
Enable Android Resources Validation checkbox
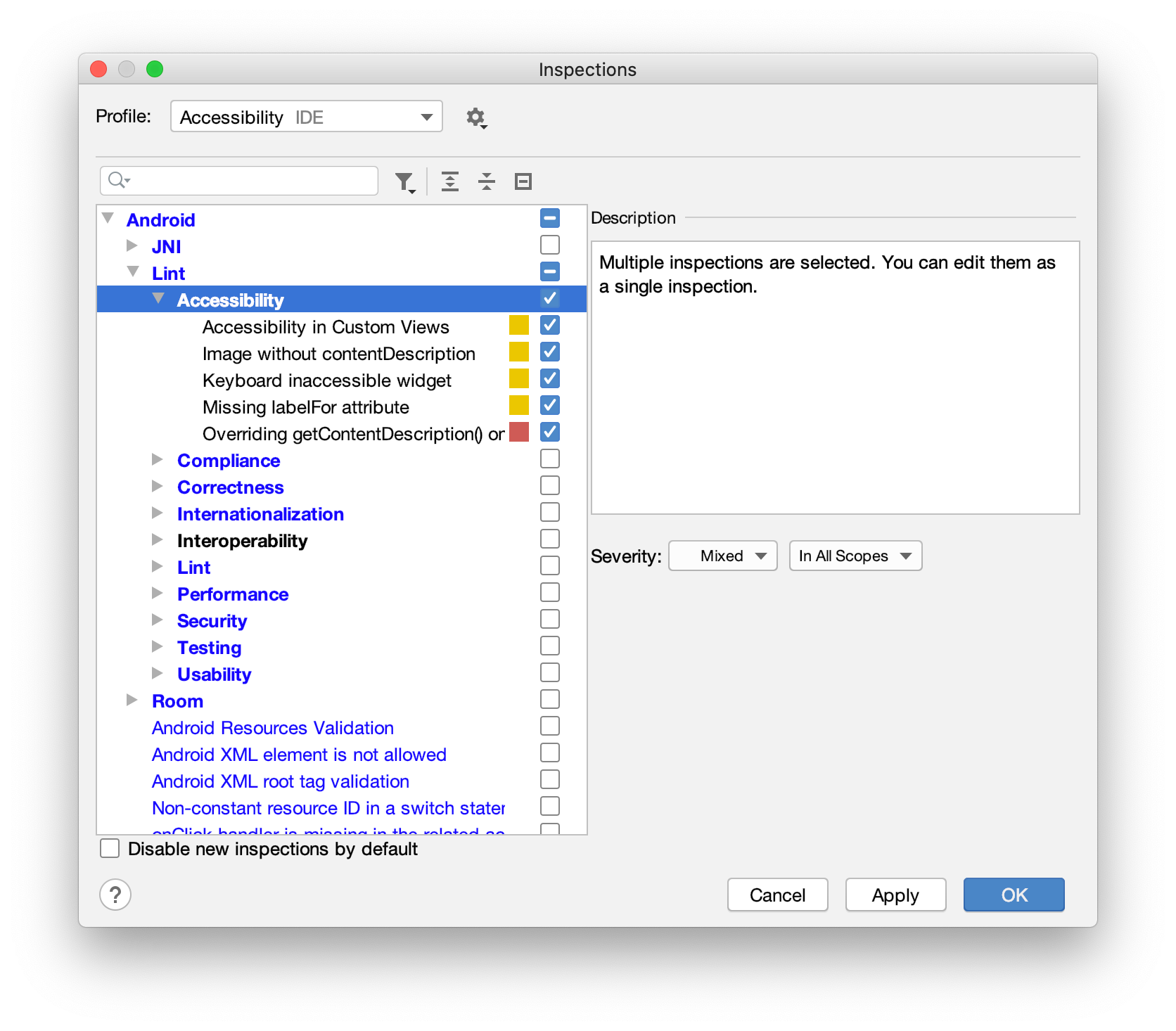(550, 726)
